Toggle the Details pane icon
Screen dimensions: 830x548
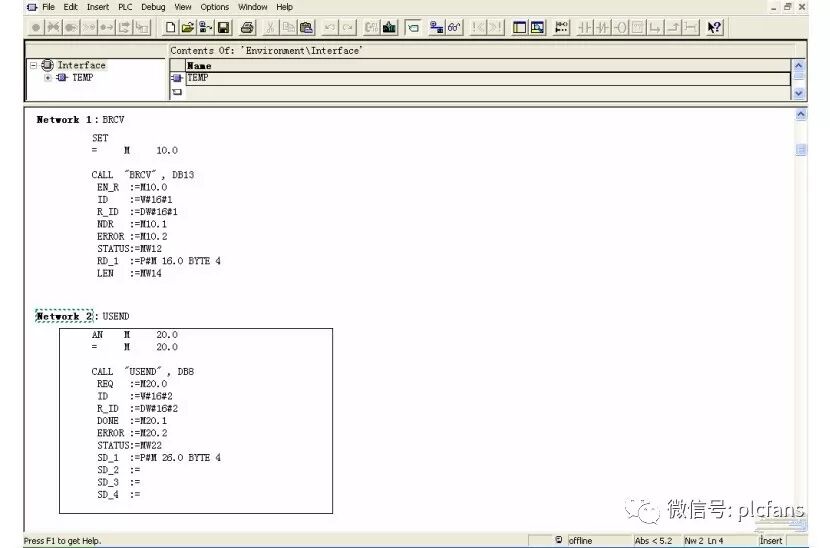[x=537, y=27]
